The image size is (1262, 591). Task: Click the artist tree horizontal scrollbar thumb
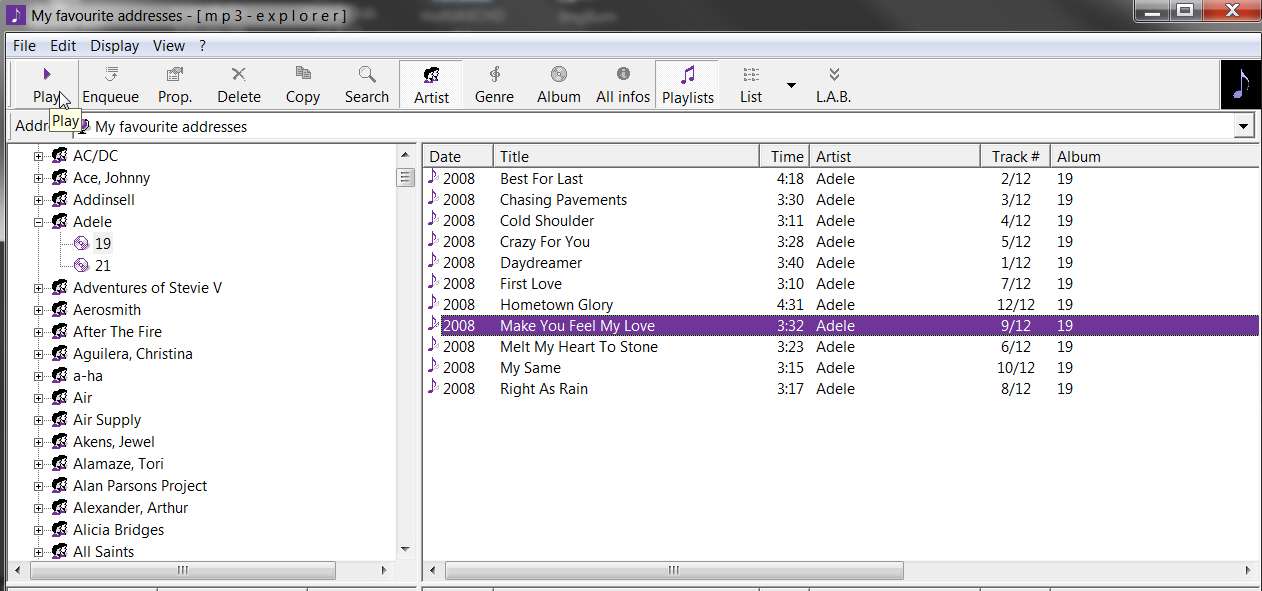click(x=182, y=570)
